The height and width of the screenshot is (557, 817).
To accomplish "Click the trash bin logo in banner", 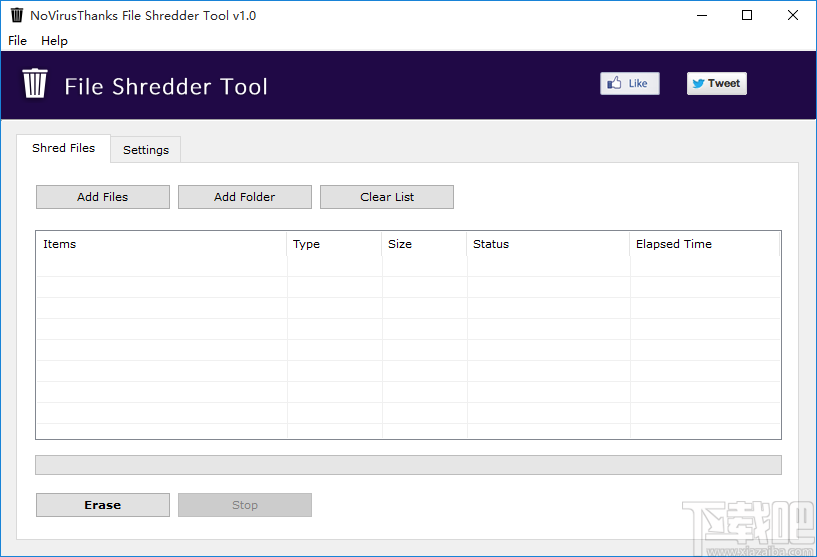I will coord(35,83).
